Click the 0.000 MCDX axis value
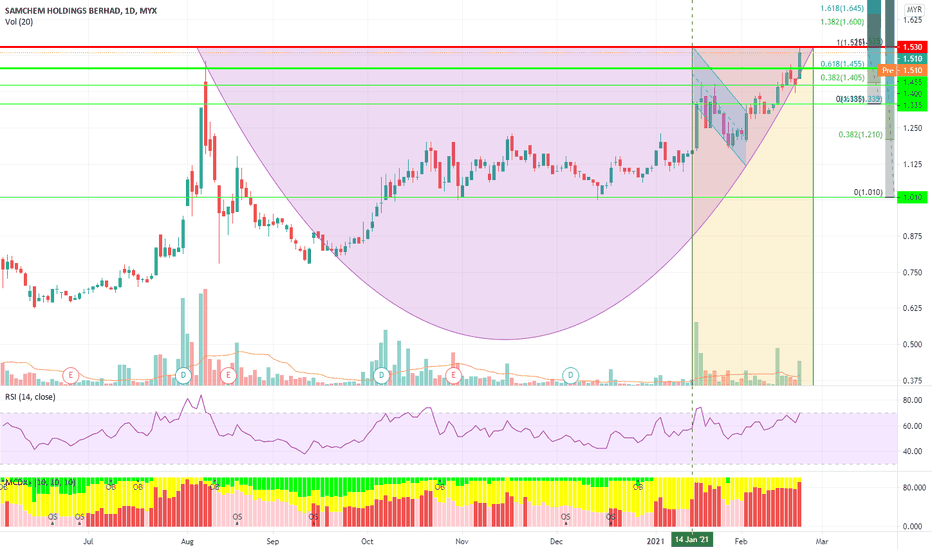The width and height of the screenshot is (932, 550). click(914, 526)
